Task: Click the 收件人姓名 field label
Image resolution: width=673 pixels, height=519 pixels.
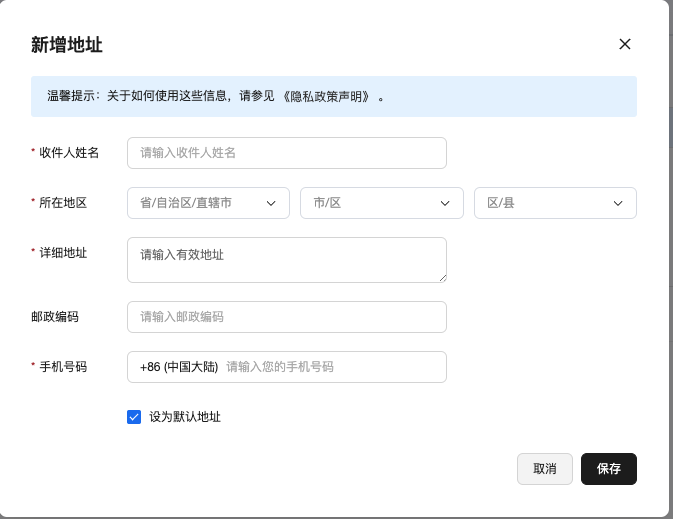Action: coord(69,153)
